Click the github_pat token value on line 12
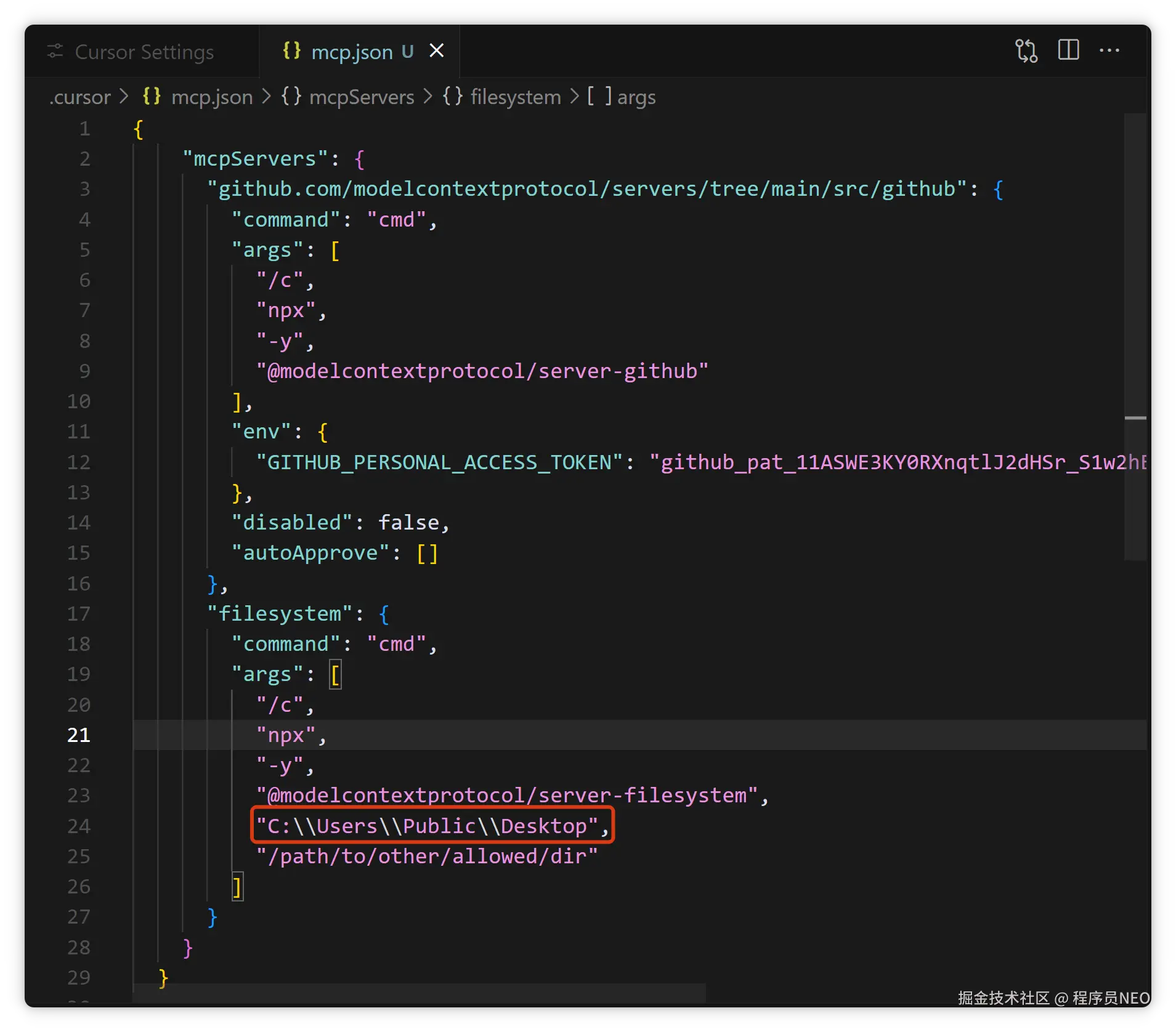Image resolution: width=1176 pixels, height=1032 pixels. coord(898,462)
